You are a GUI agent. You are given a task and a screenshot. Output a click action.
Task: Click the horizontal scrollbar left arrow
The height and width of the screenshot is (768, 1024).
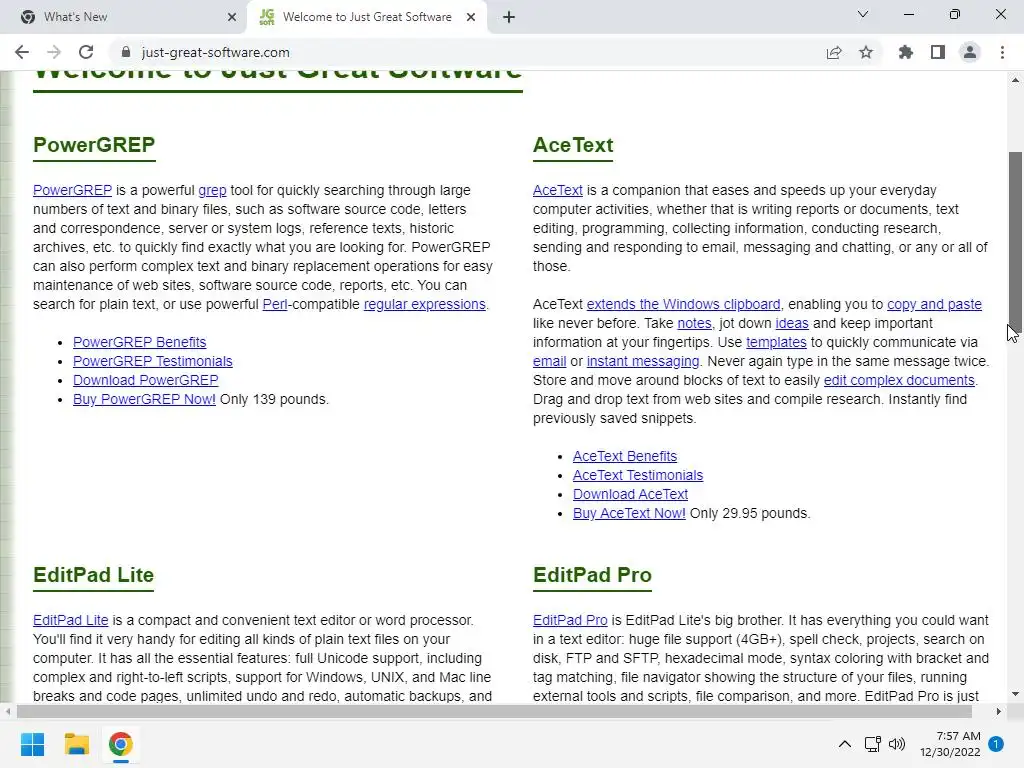point(7,712)
